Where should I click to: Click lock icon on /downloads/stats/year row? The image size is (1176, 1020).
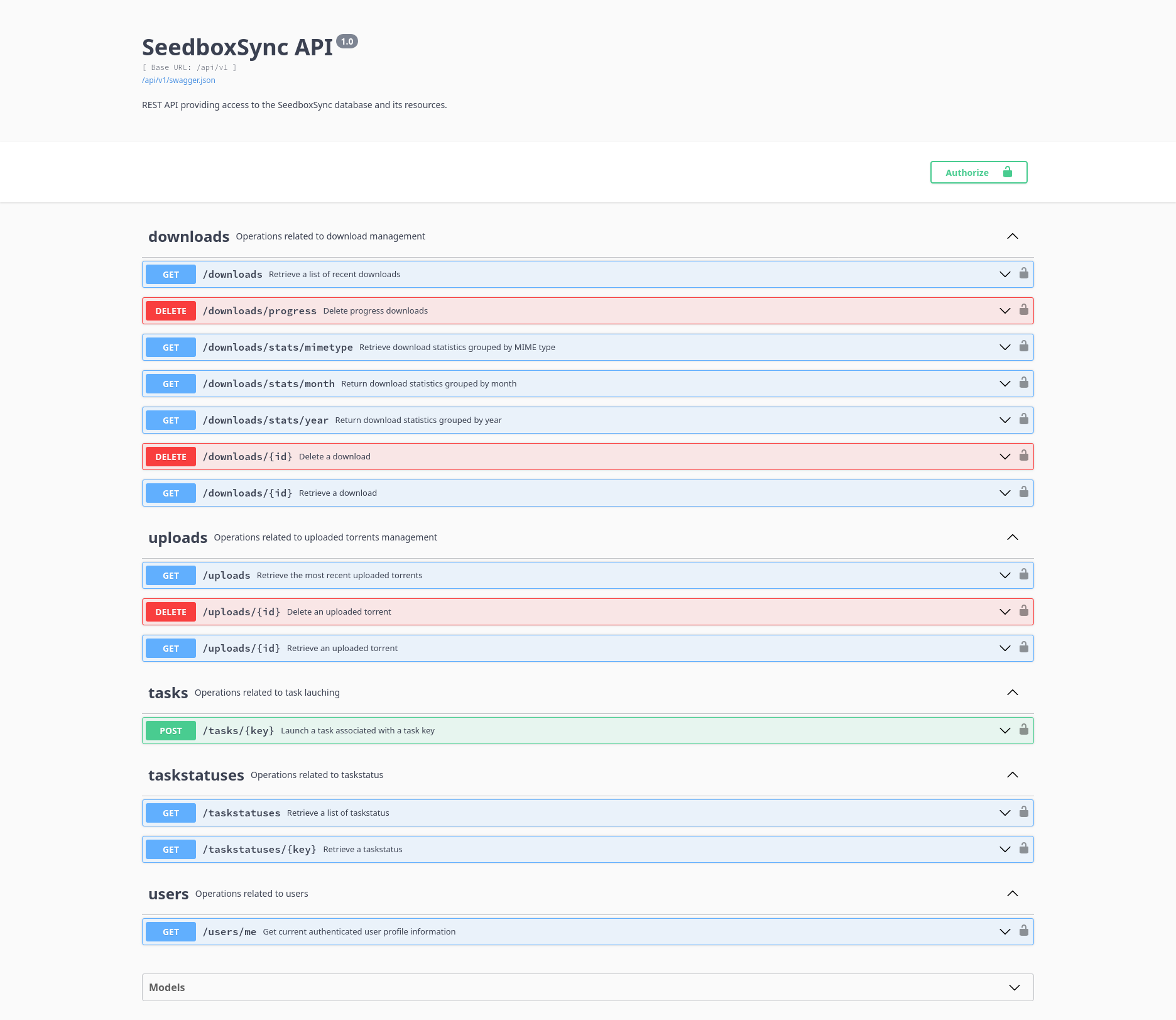[x=1024, y=419]
